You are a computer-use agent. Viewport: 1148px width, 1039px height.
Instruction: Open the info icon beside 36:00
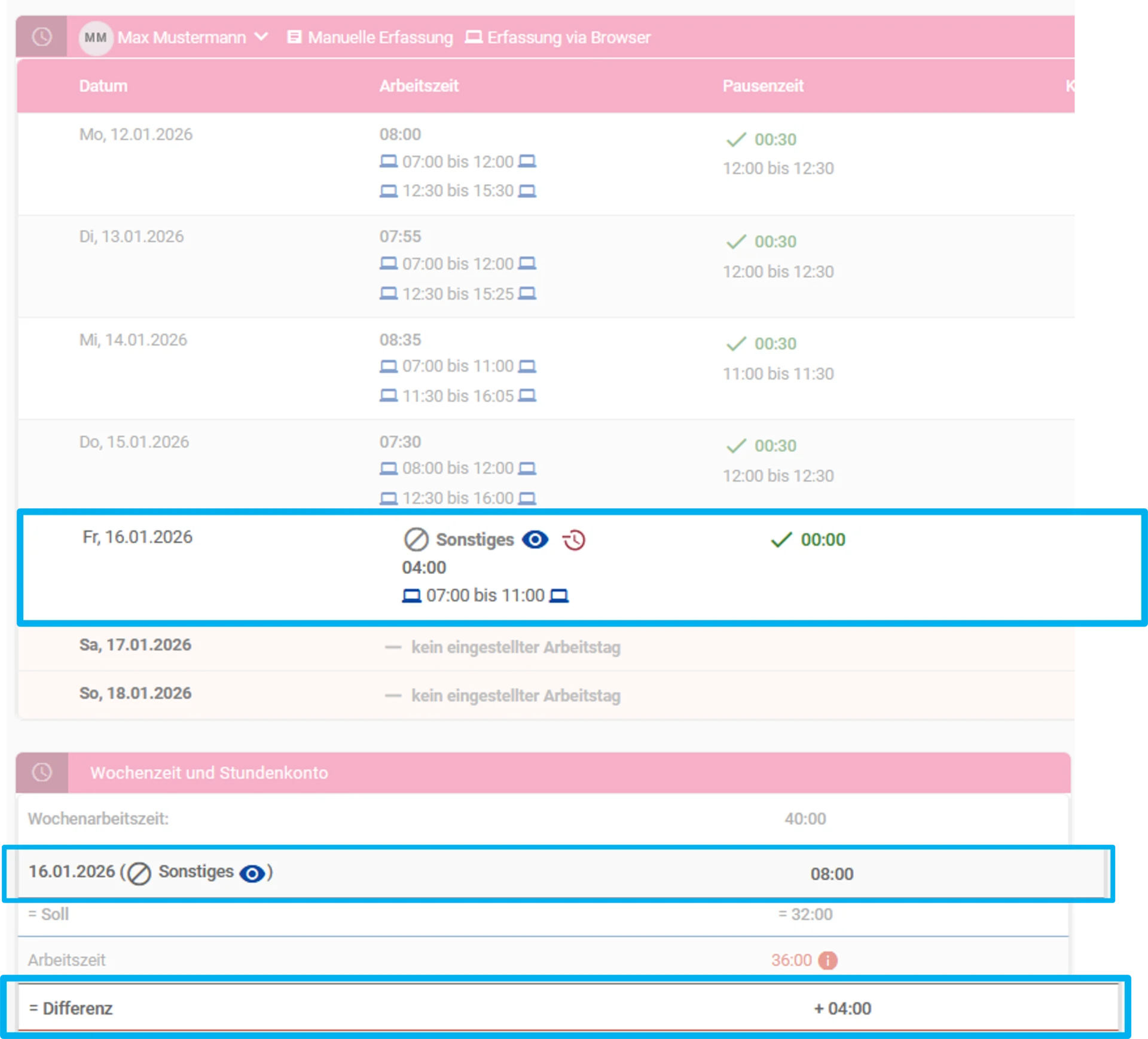828,961
